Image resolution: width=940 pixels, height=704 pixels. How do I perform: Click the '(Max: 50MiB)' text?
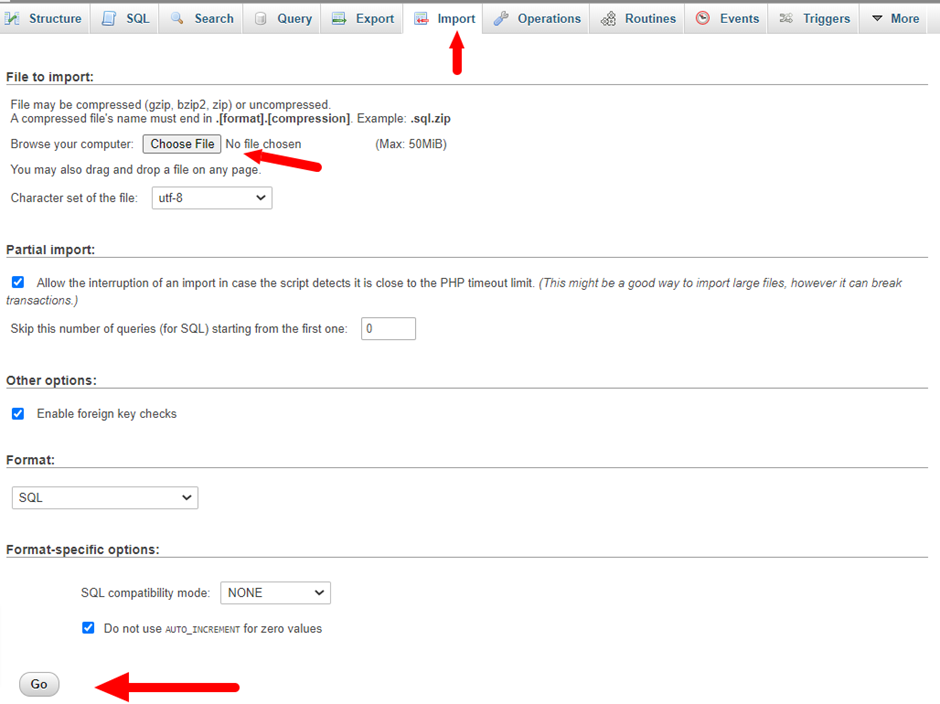pos(411,144)
